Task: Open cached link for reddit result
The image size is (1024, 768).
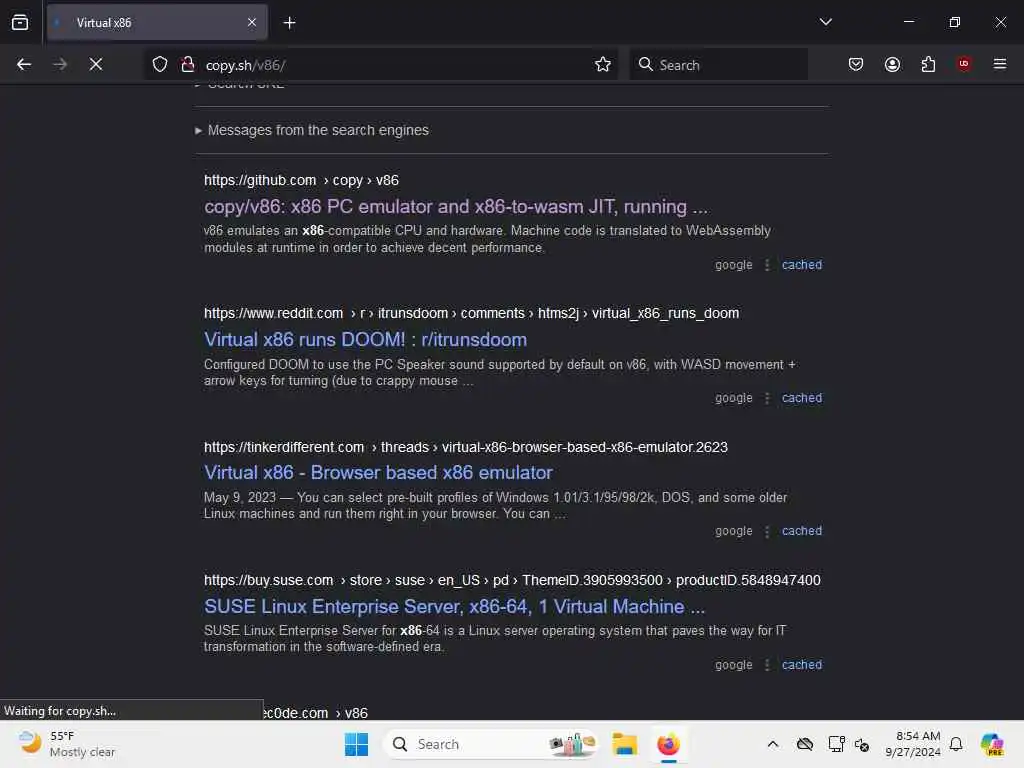Action: click(x=802, y=398)
